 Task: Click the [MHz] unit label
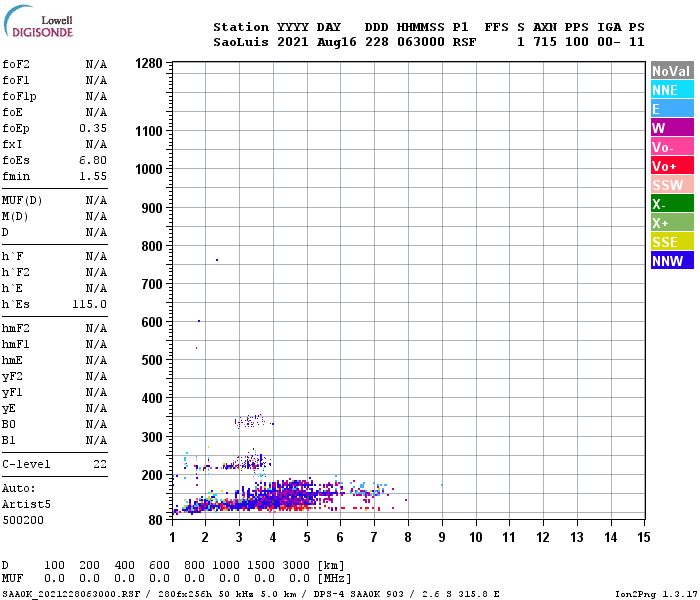point(334,579)
